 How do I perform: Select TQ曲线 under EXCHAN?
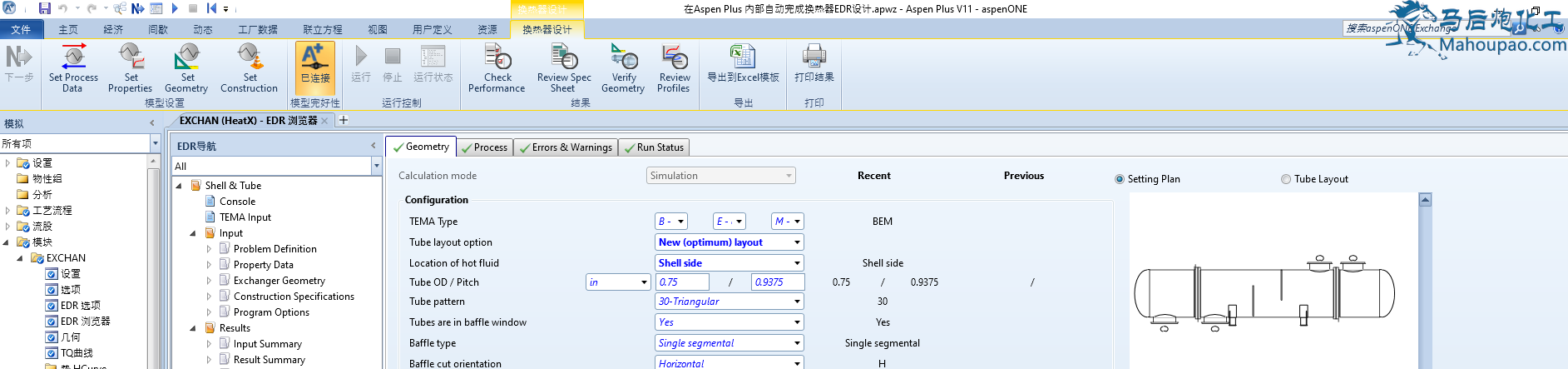click(x=77, y=353)
